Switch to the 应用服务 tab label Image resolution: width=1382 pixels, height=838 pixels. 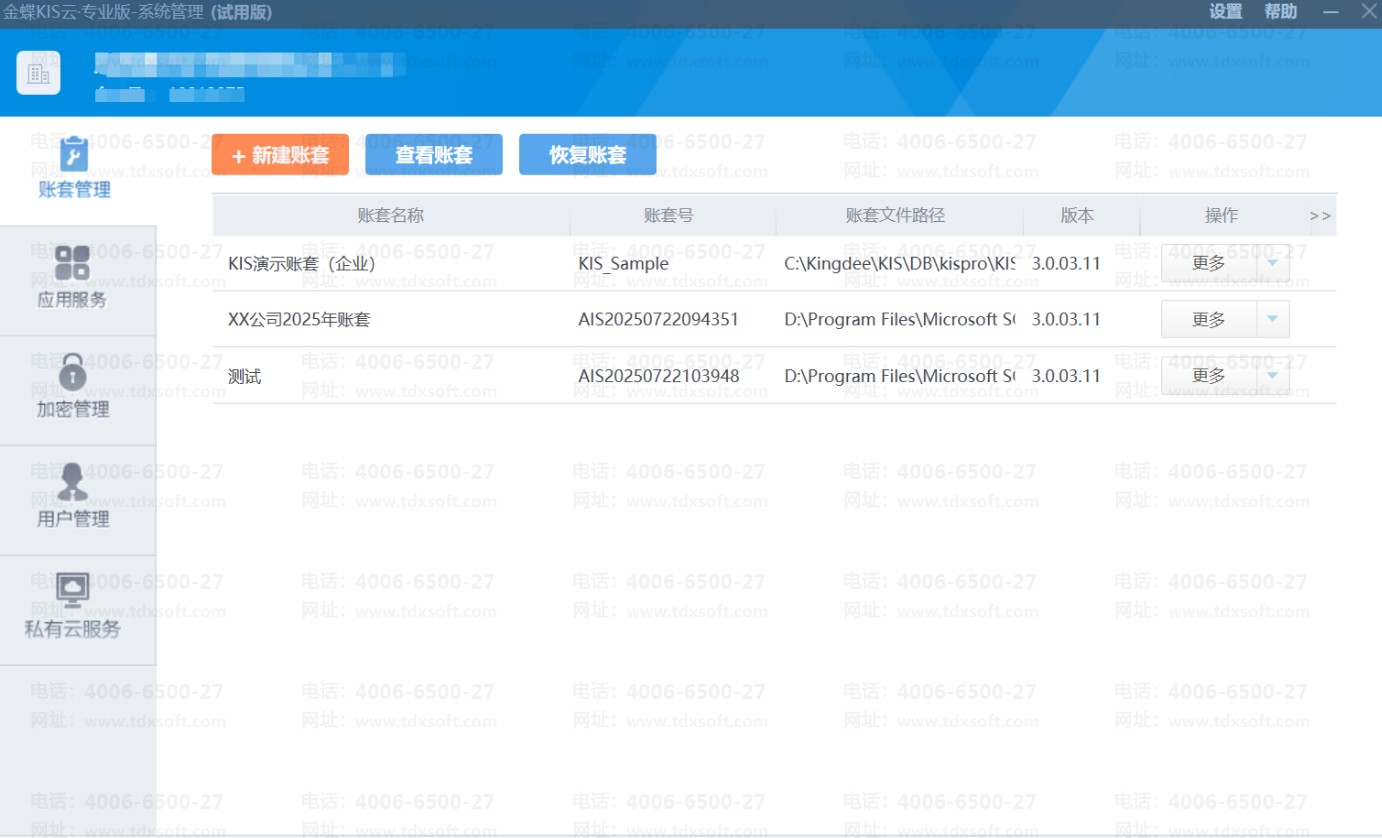(72, 300)
